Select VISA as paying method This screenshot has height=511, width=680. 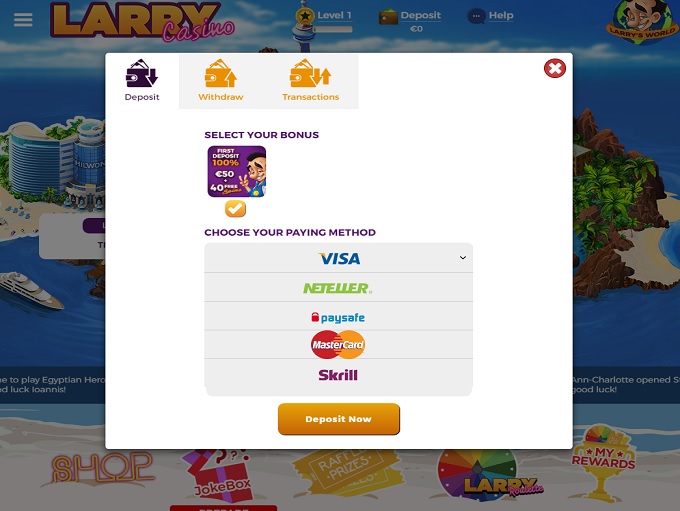[x=339, y=258]
